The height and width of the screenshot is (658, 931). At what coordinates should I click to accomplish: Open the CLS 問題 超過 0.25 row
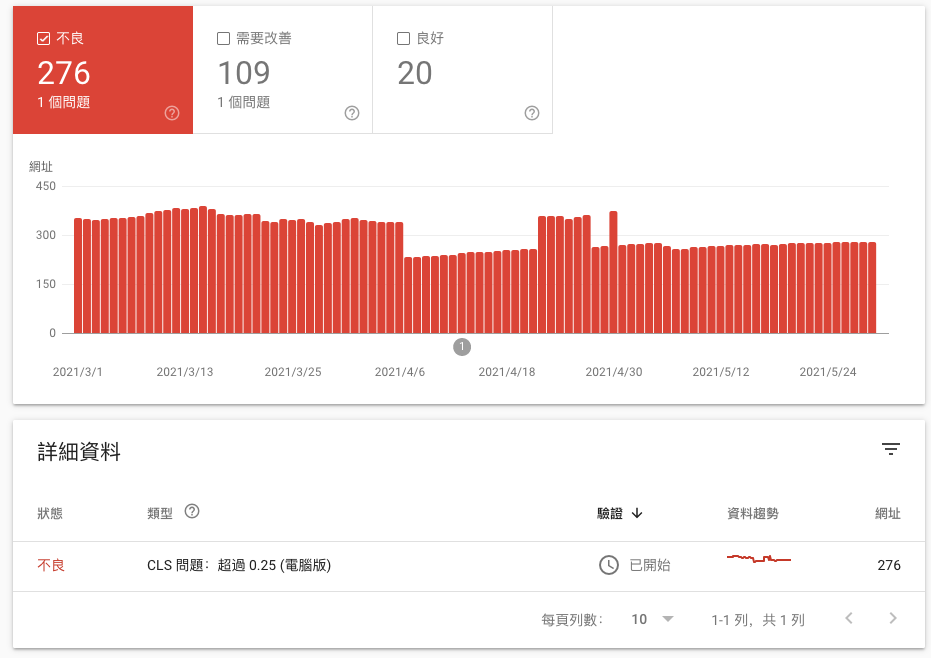tap(239, 565)
